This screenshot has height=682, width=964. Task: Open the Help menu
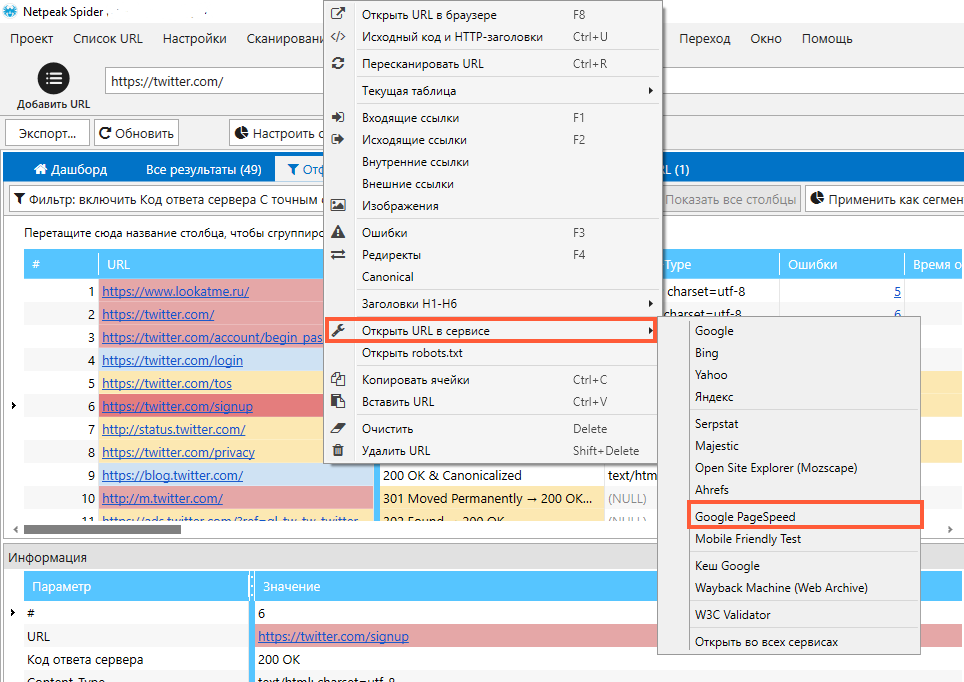point(827,39)
